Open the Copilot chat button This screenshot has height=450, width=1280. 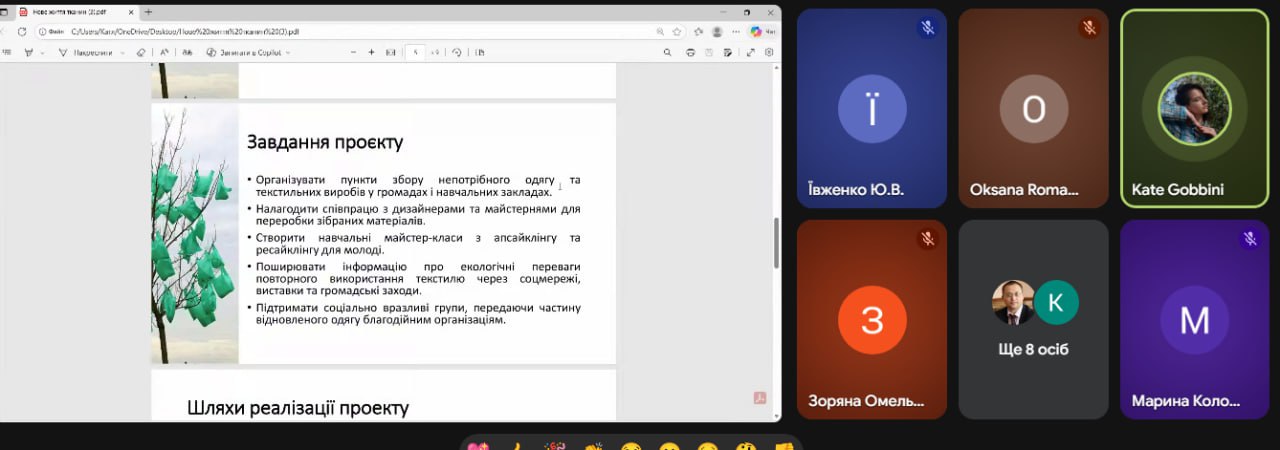(757, 31)
